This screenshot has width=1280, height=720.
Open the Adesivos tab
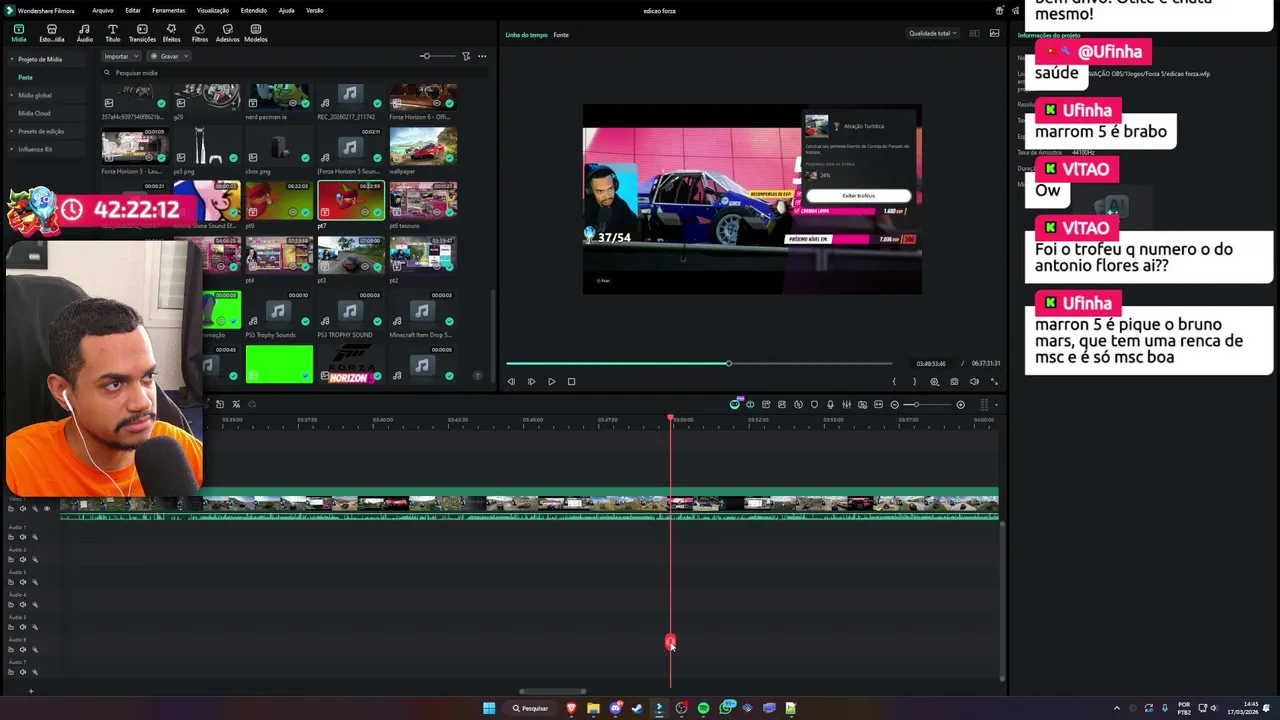tap(227, 33)
